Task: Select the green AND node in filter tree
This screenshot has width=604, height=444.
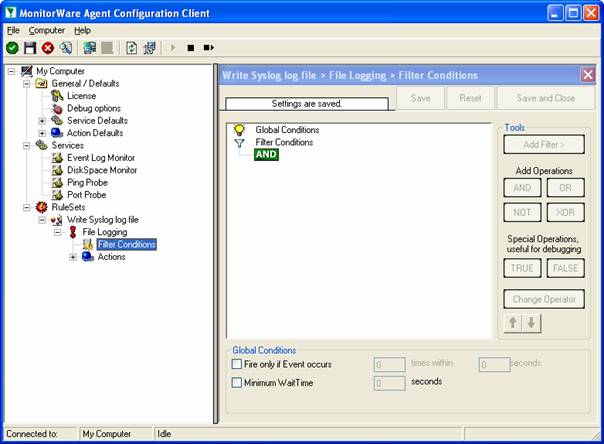Action: click(x=266, y=154)
